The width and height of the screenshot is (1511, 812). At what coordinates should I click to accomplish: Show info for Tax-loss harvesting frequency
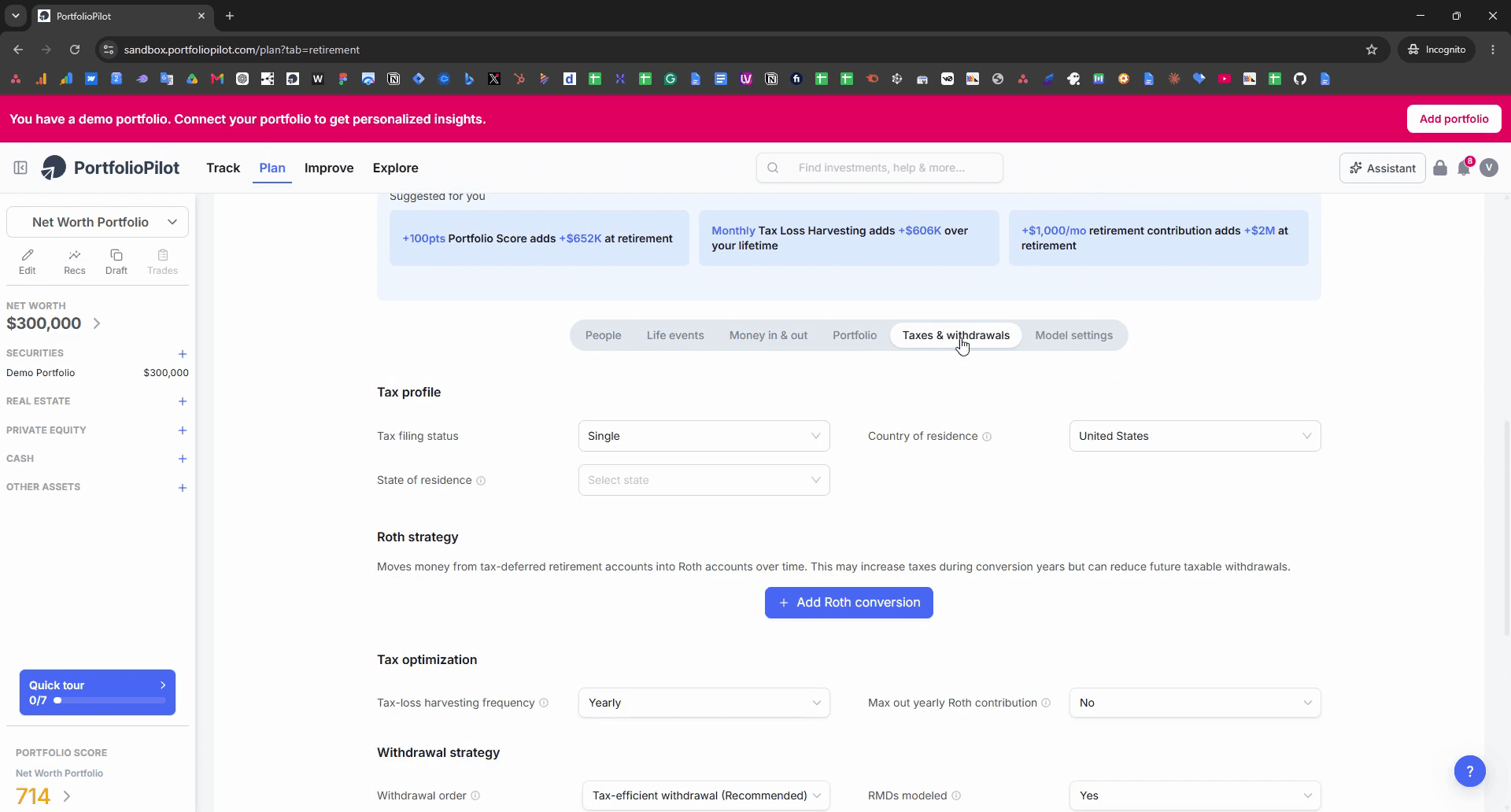coord(544,703)
